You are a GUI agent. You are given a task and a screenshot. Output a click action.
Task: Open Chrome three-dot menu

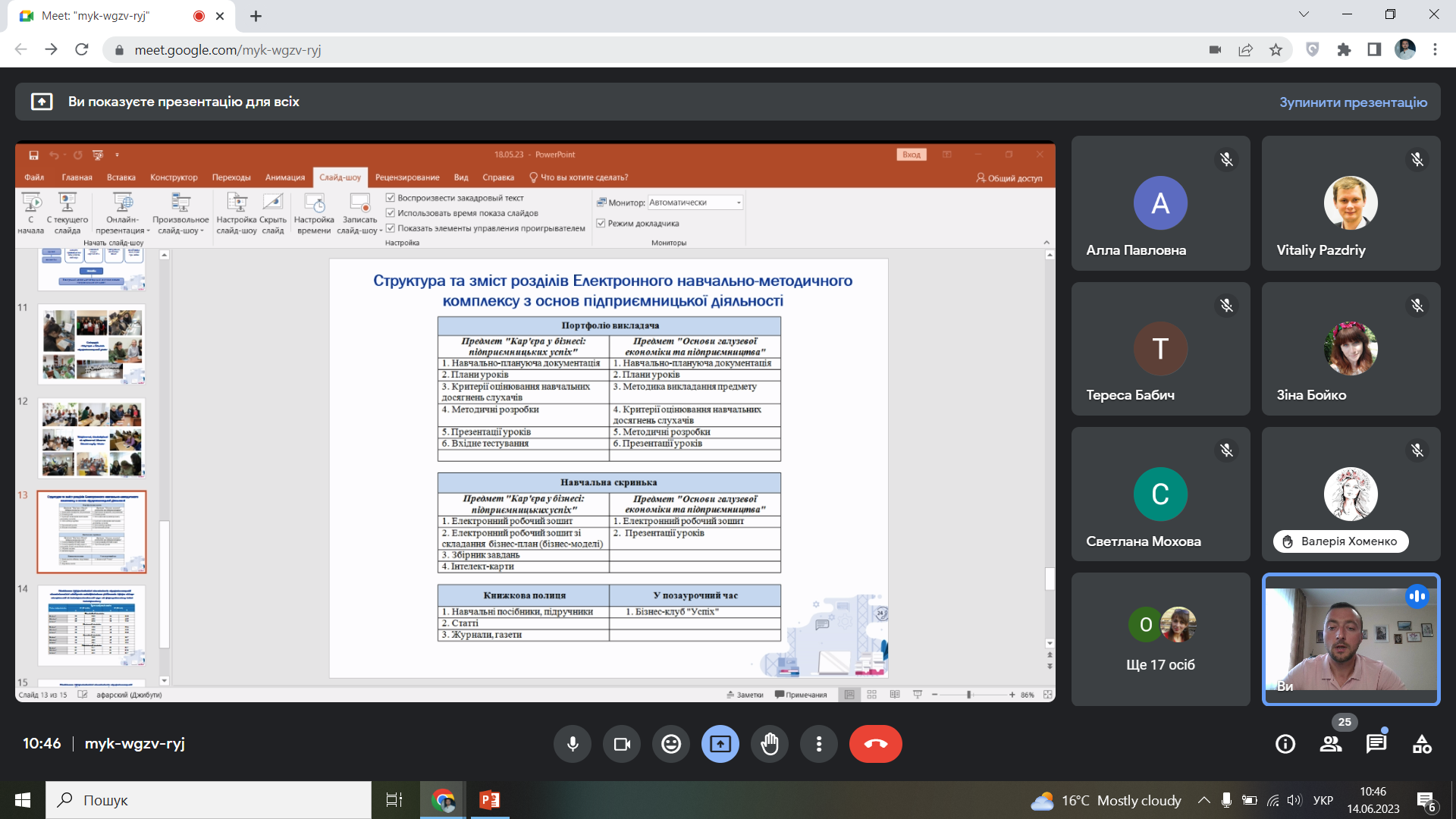point(1435,50)
